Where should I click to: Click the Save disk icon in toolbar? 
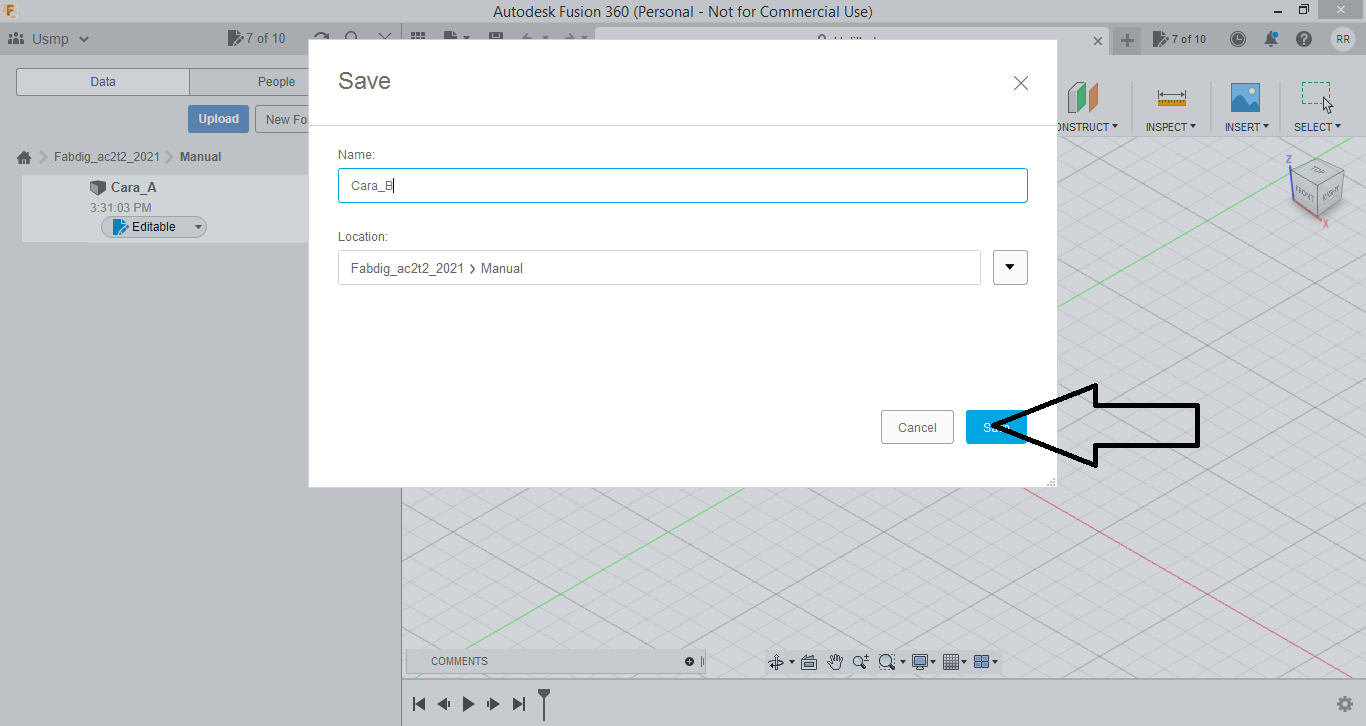pos(496,37)
